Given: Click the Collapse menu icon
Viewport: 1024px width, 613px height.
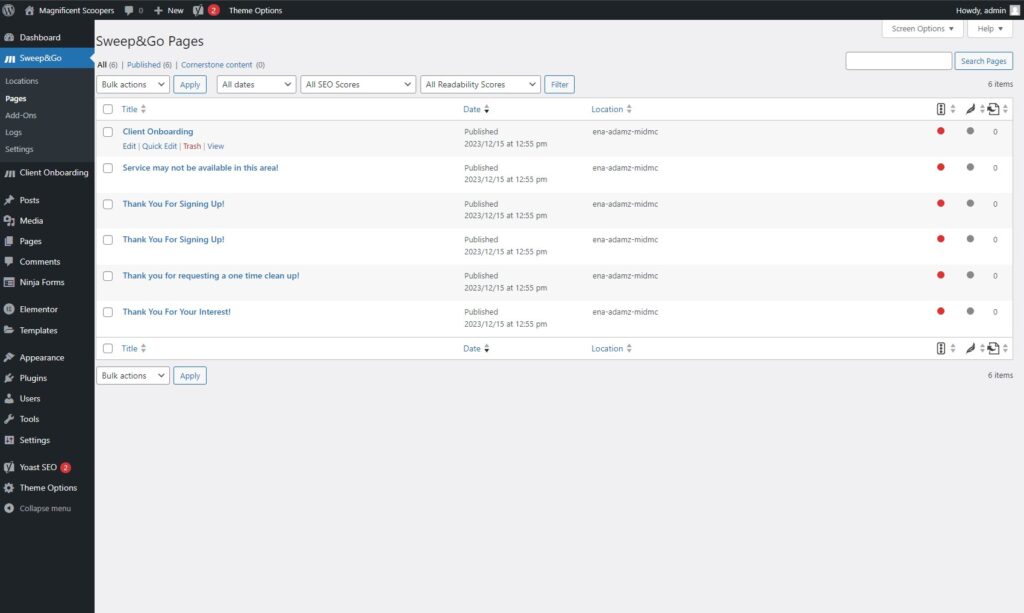Looking at the screenshot, I should click(9, 508).
